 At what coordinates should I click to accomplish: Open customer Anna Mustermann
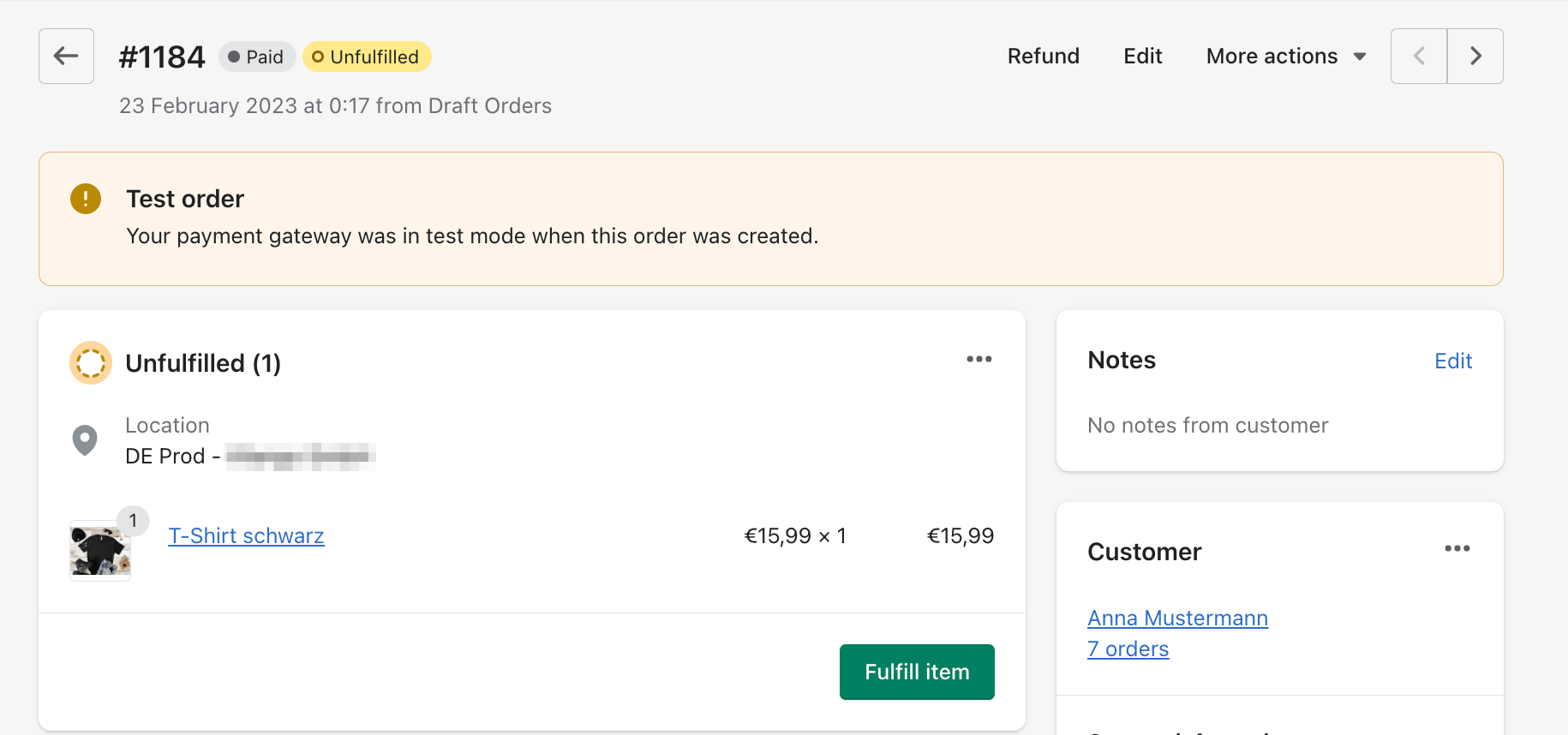pyautogui.click(x=1177, y=618)
